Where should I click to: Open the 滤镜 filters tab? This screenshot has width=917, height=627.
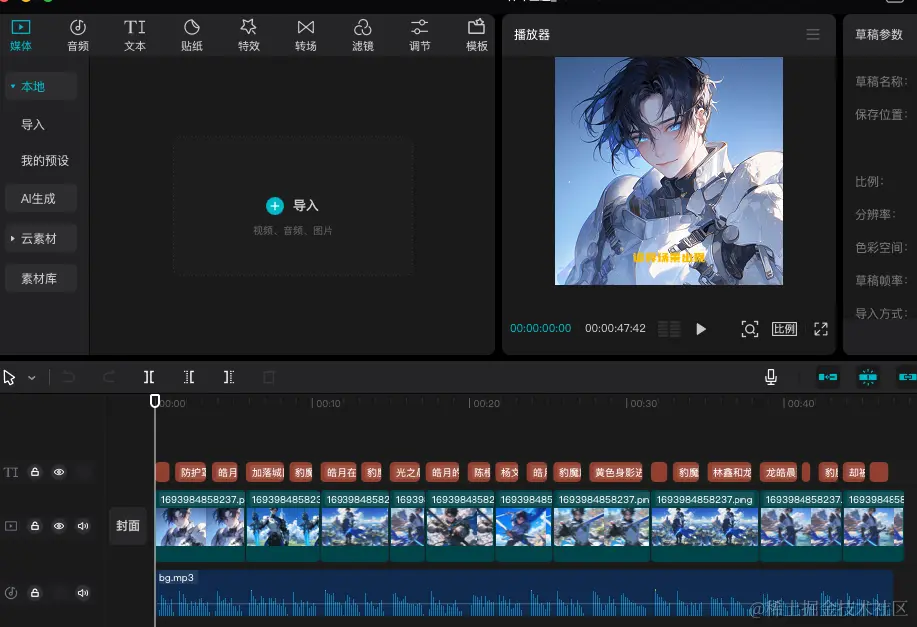[x=363, y=35]
